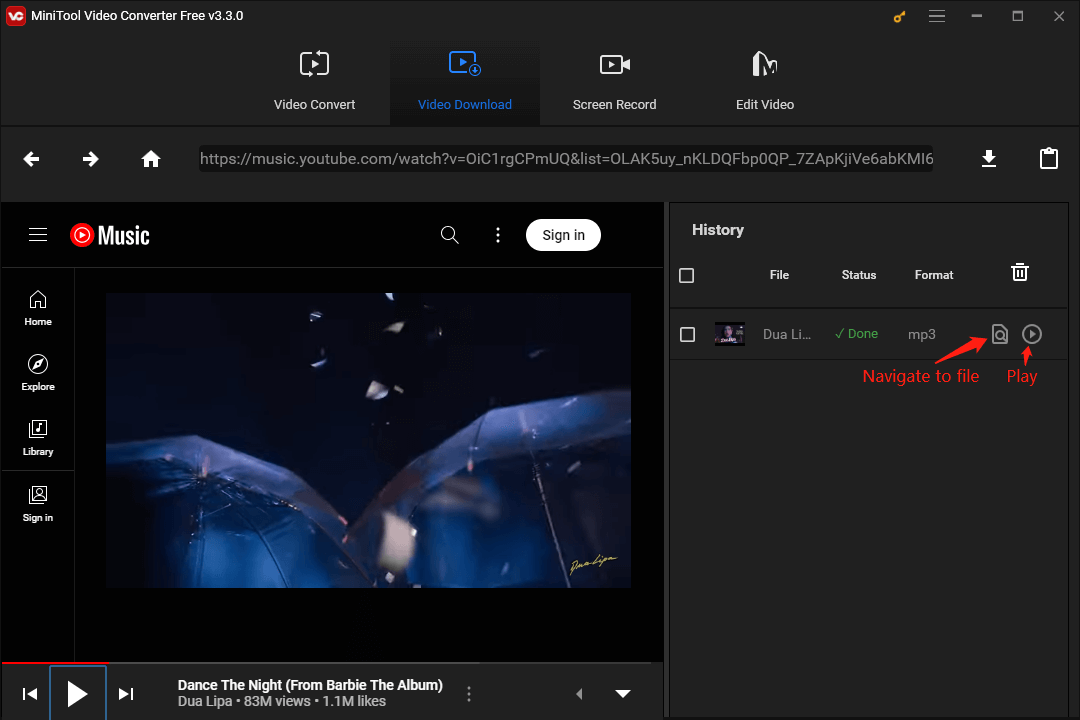
Task: Close the MiniTool Video Converter window
Action: [x=1059, y=16]
